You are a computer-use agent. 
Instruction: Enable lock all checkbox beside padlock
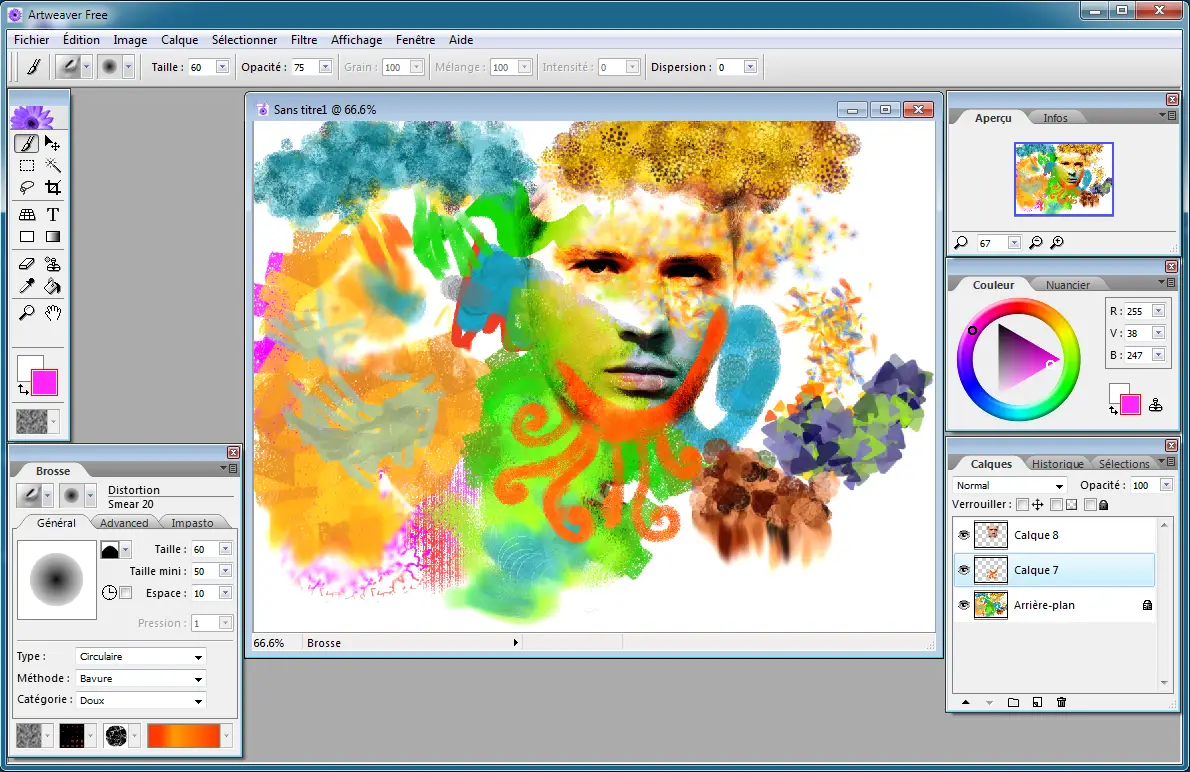point(1090,505)
